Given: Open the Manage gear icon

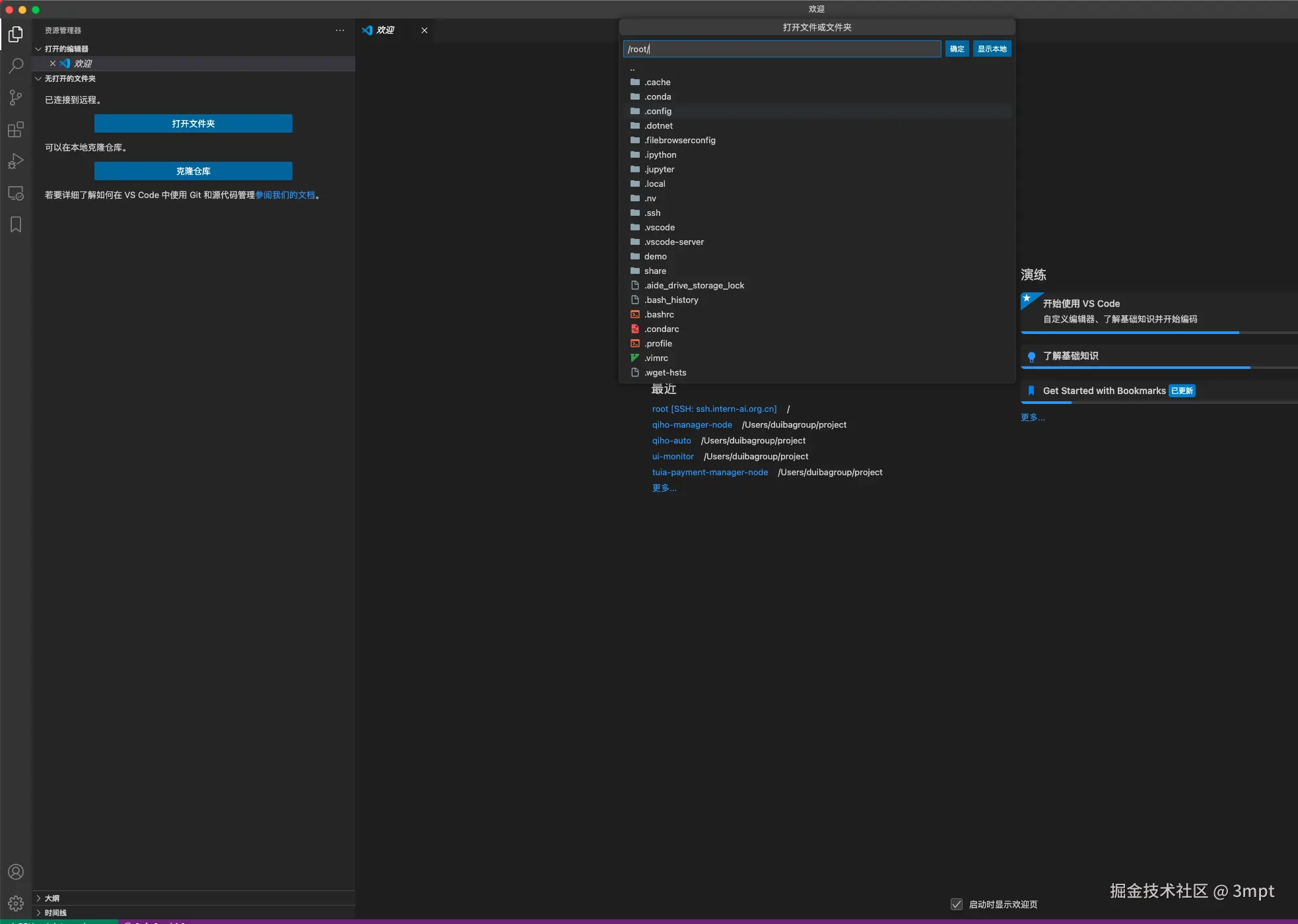Looking at the screenshot, I should coord(16,903).
